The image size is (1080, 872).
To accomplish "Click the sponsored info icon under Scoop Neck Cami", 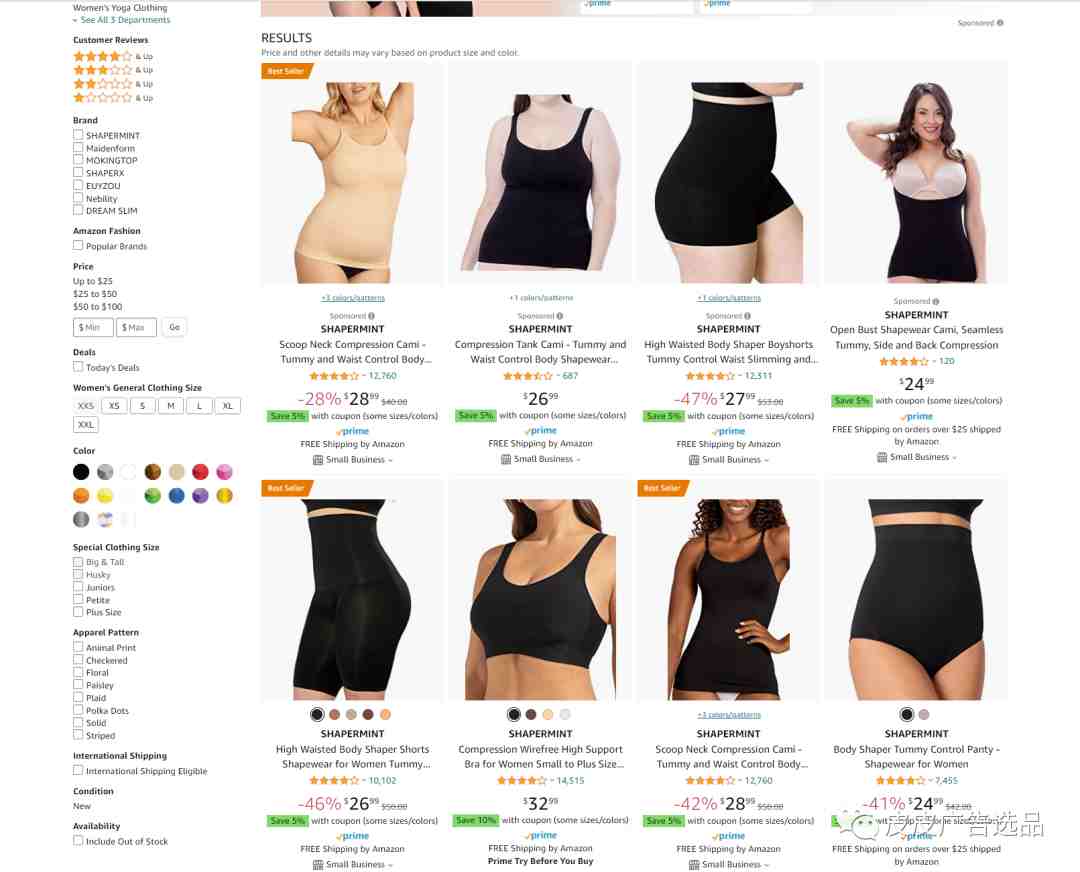I will click(x=371, y=316).
